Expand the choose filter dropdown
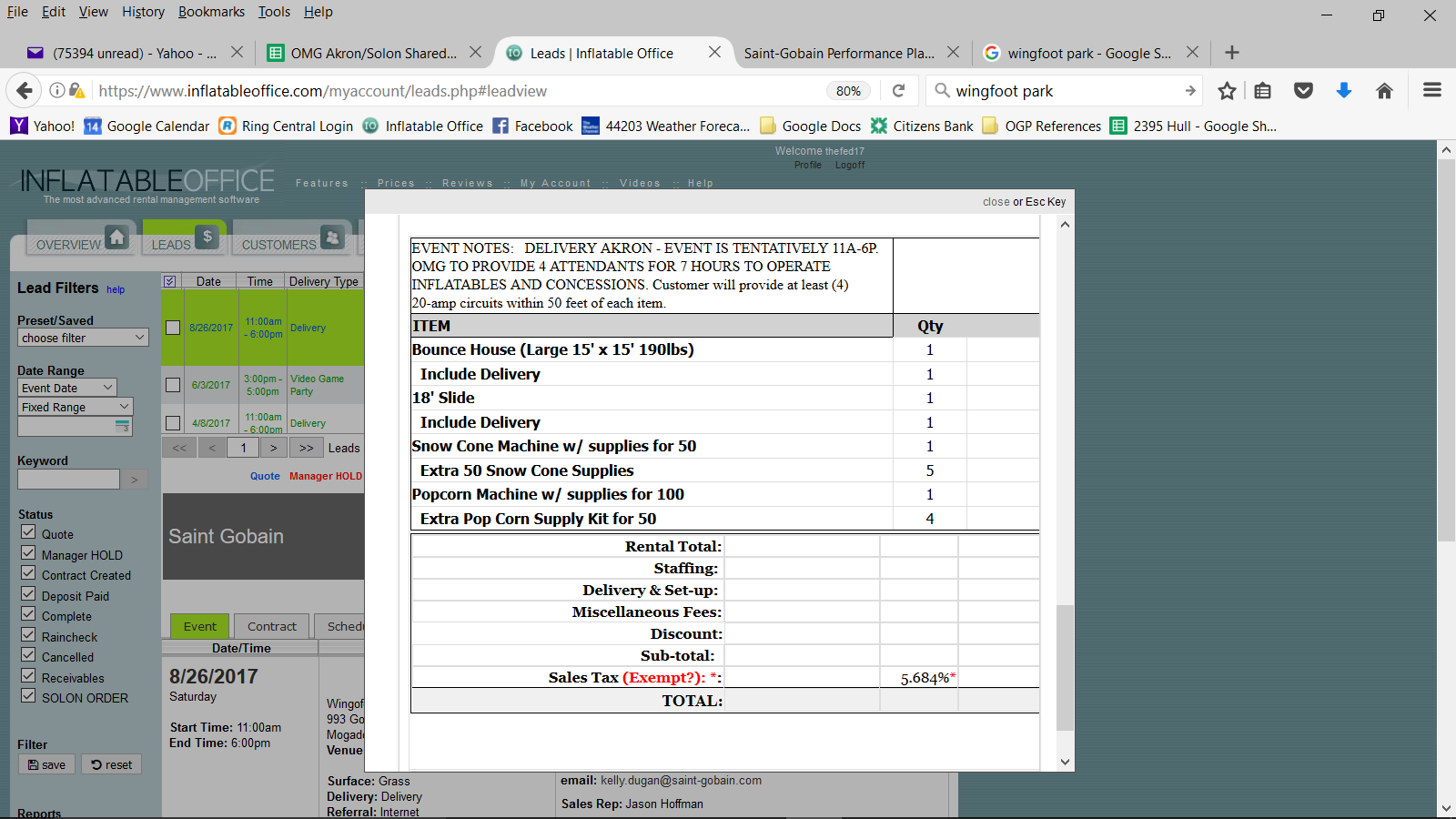1456x819 pixels. click(83, 338)
